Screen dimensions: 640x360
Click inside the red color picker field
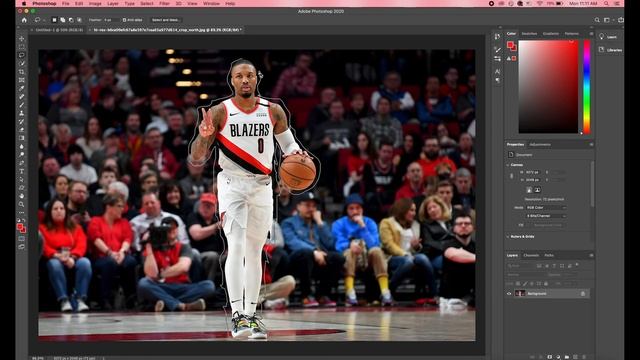(x=549, y=87)
